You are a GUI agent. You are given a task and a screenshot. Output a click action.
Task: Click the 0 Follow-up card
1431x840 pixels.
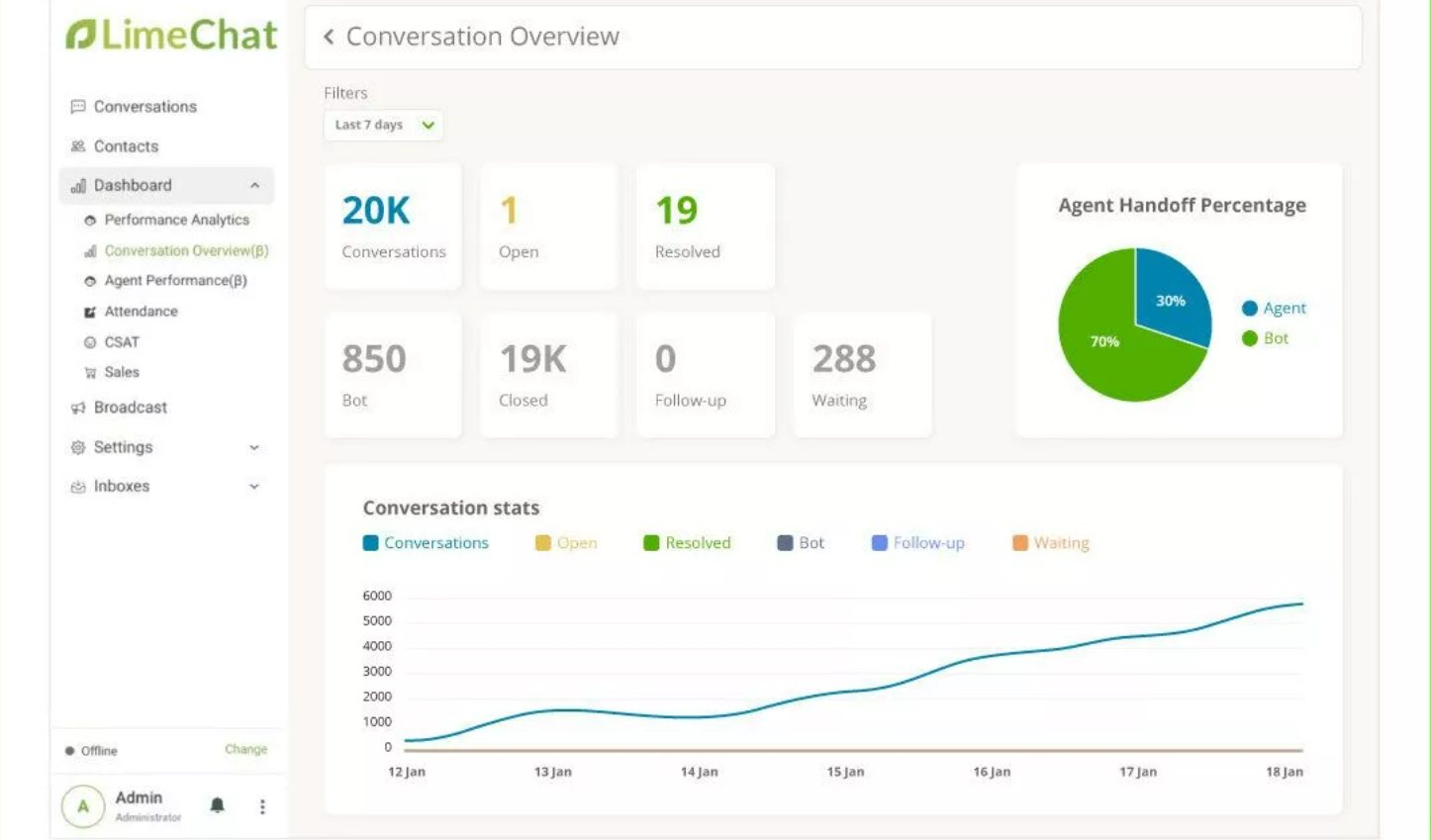click(x=706, y=375)
